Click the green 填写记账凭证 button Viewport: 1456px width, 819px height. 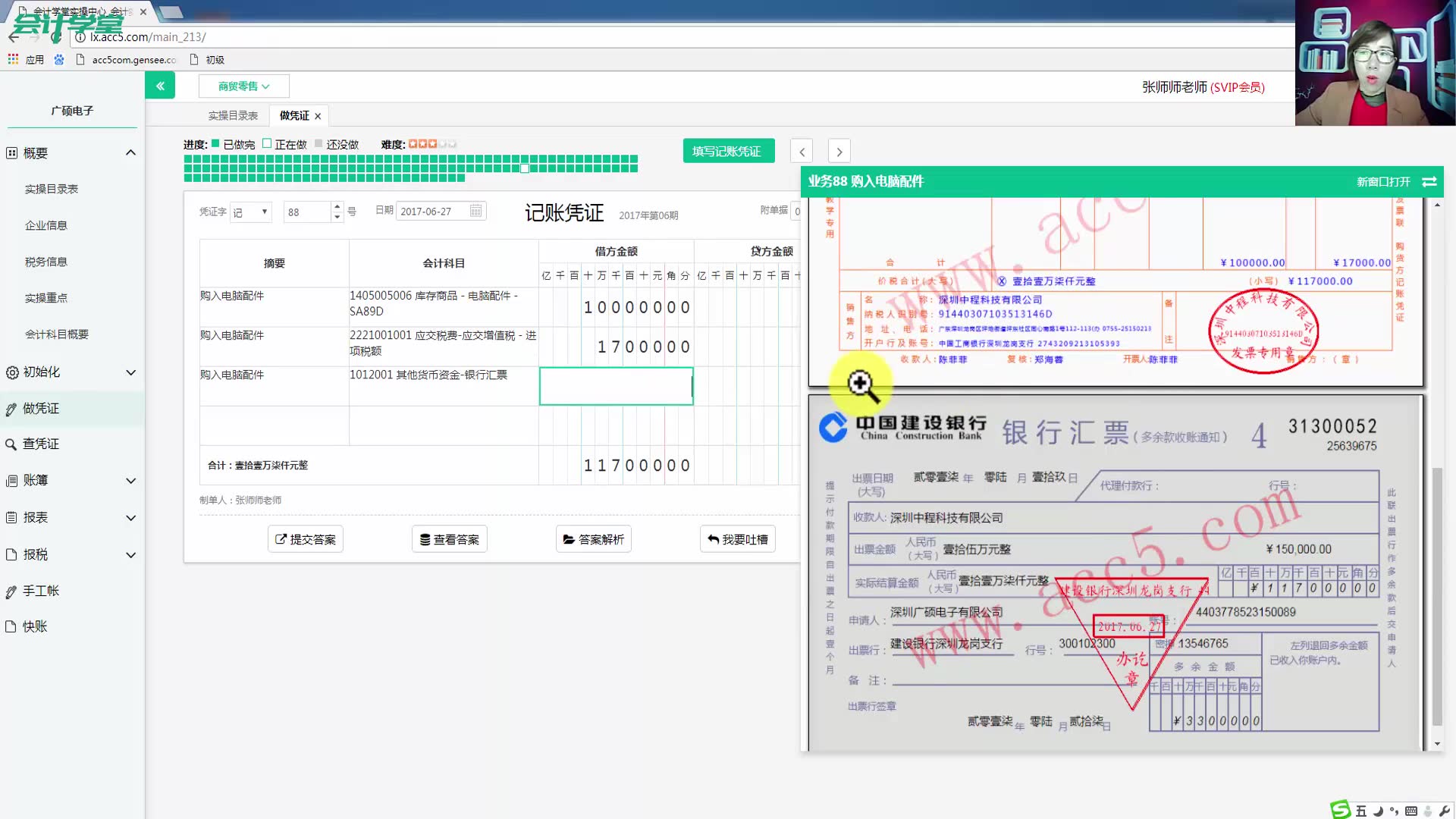(x=727, y=151)
